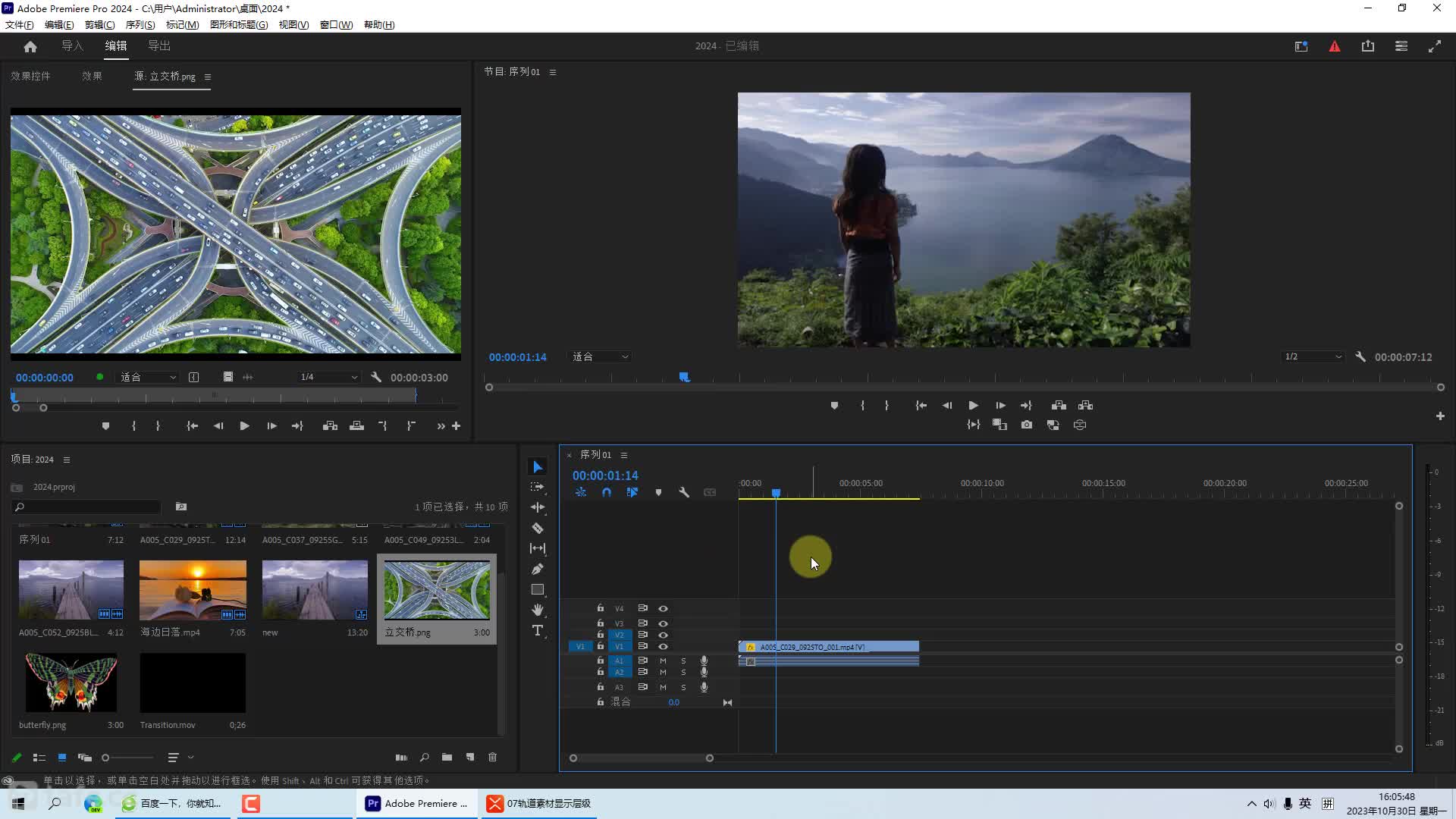1456x819 pixels.
Task: Open Program monitor zoom level dropdown
Action: (600, 356)
